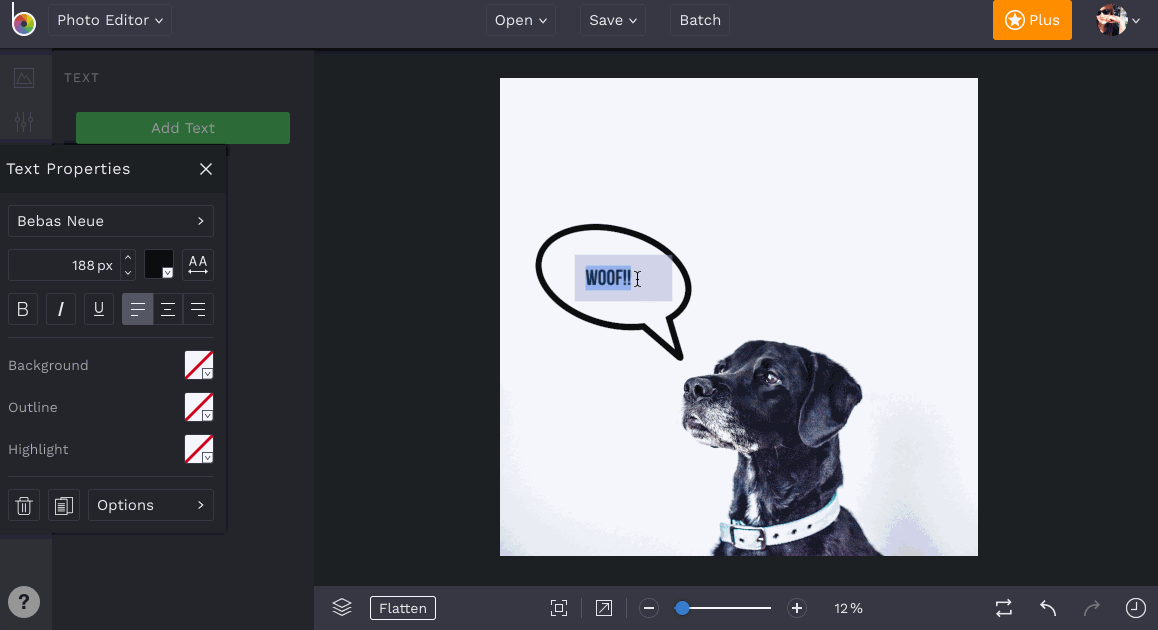Open the edit history clock icon
Screen dimensions: 1158x630
tap(1135, 608)
